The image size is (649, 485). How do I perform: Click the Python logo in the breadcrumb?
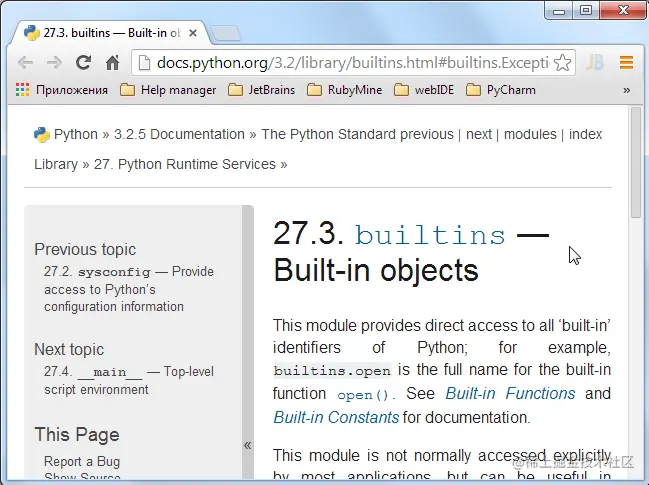[x=41, y=134]
